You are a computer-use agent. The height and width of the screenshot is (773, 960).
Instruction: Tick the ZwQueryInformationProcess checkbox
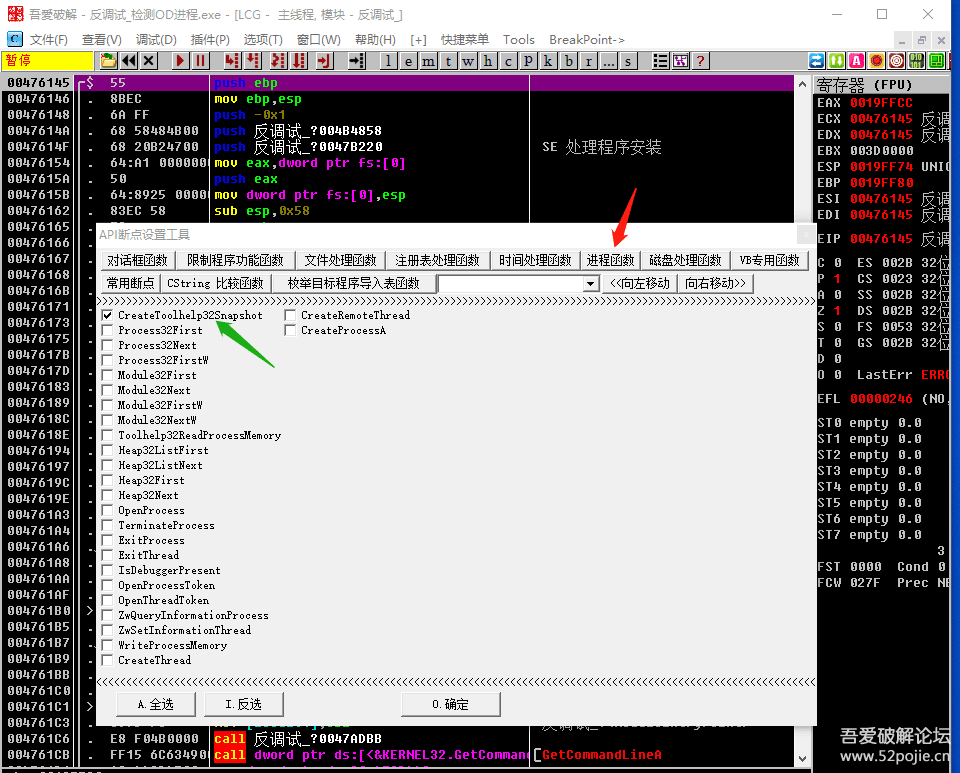[x=107, y=615]
